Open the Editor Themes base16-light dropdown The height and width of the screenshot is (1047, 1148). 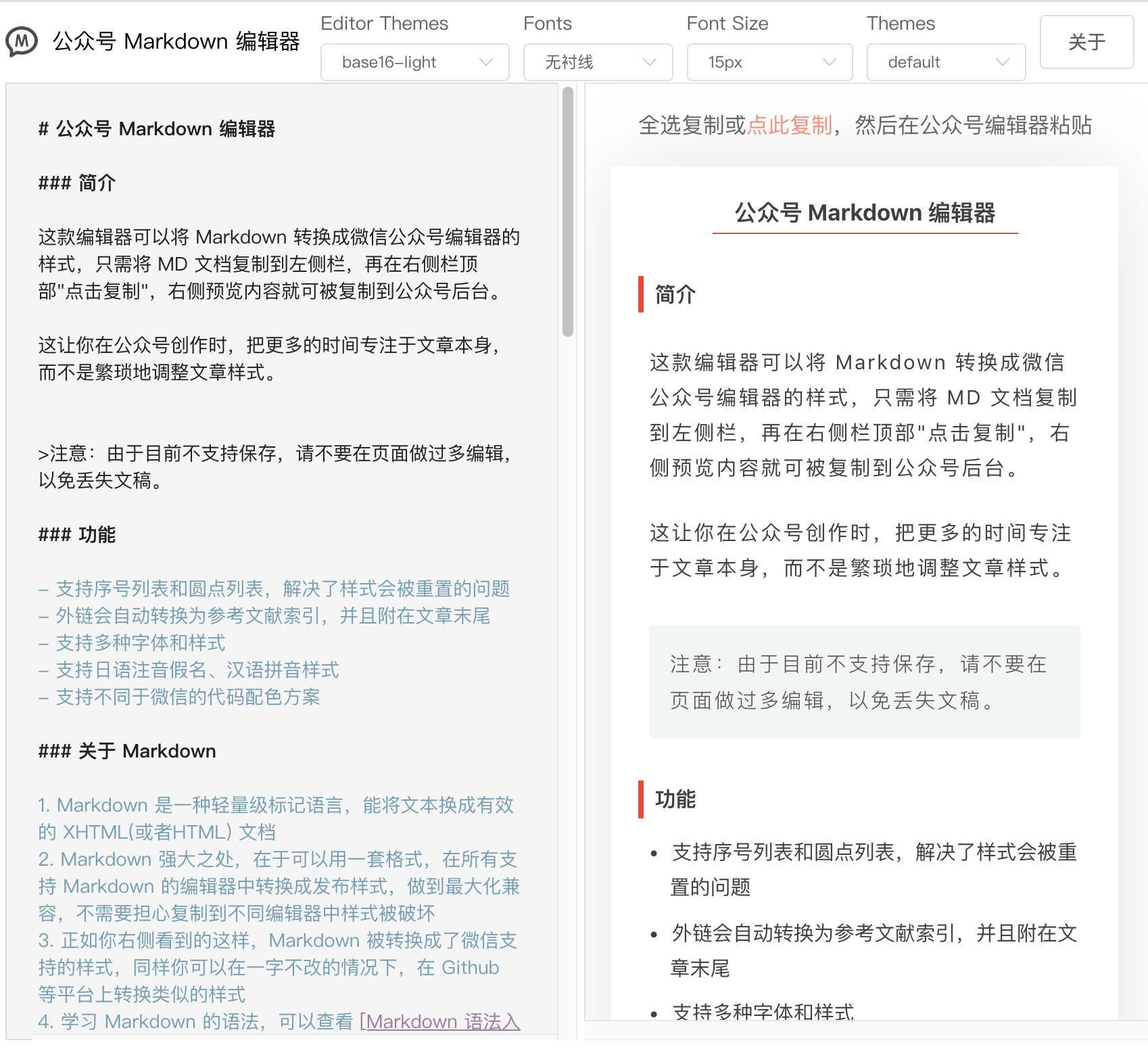(414, 62)
